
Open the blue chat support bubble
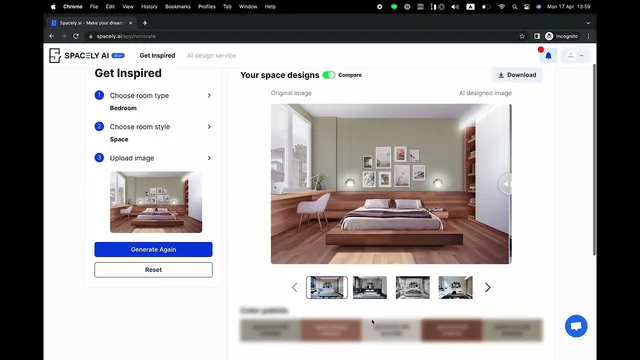coord(576,326)
